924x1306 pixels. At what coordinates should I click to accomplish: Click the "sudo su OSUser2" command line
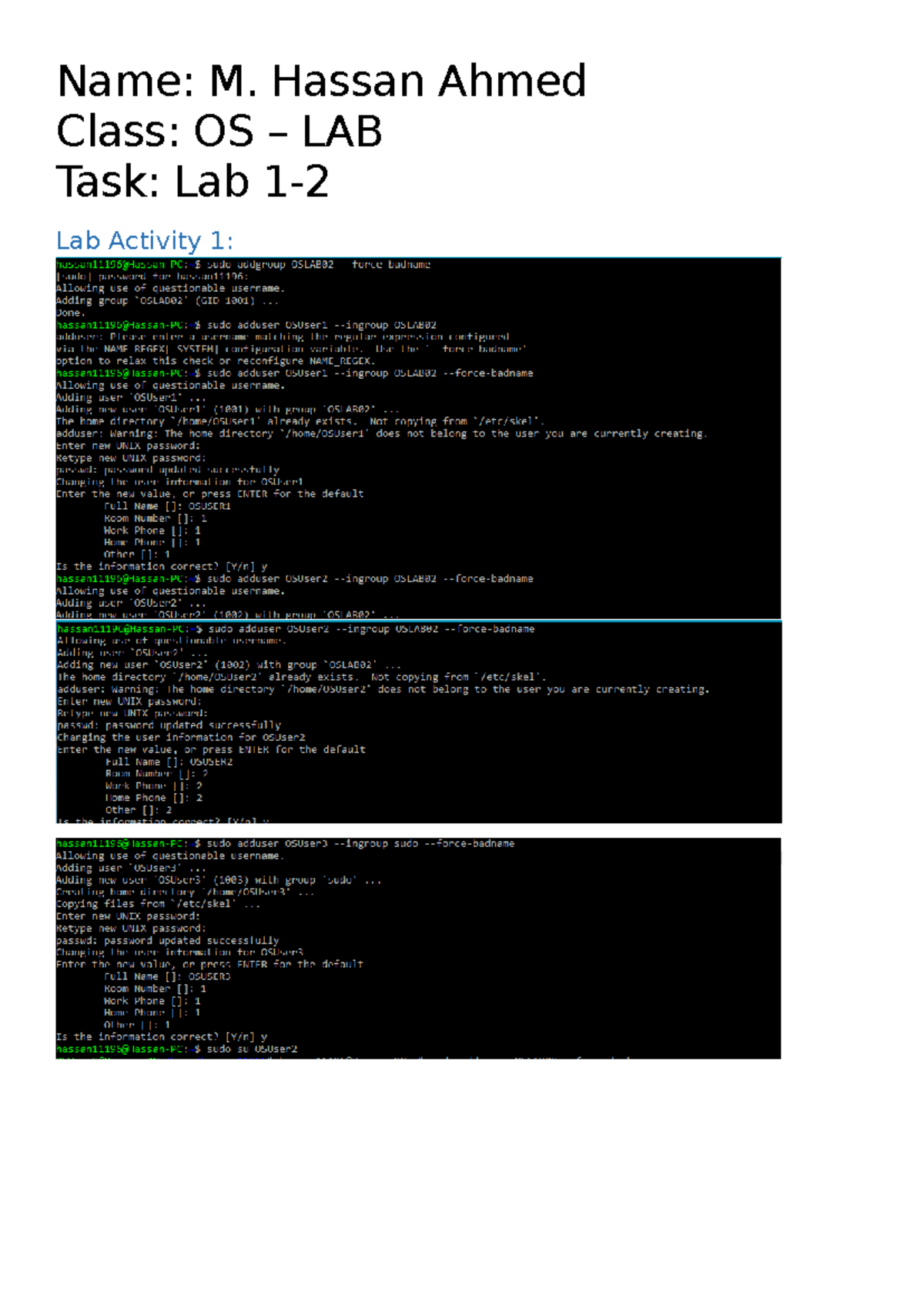pyautogui.click(x=251, y=1049)
